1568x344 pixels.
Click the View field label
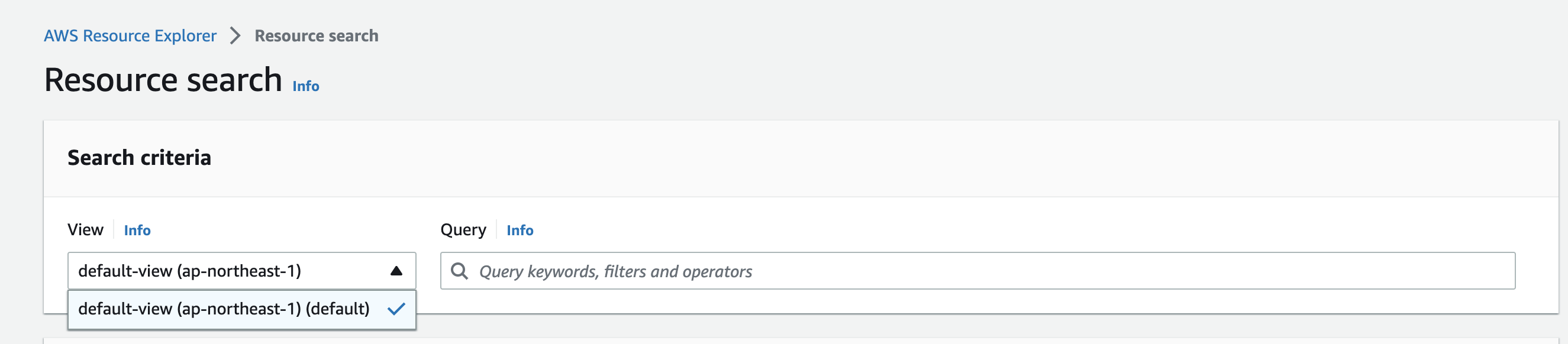click(85, 230)
